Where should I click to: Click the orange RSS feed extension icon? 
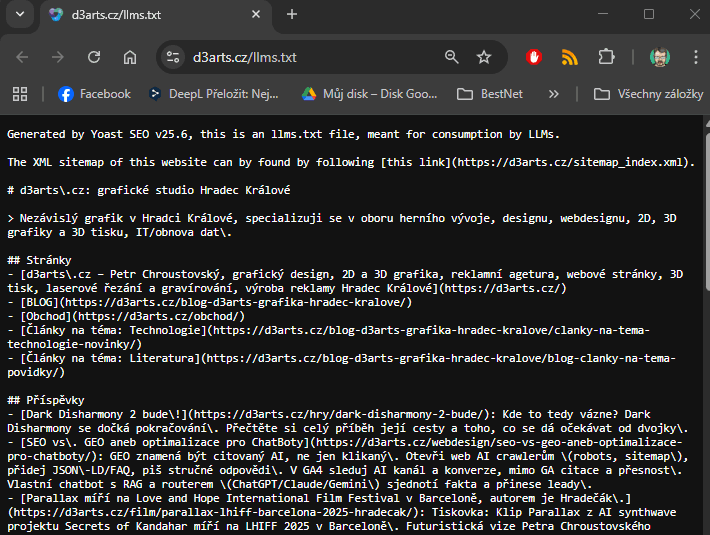point(570,57)
